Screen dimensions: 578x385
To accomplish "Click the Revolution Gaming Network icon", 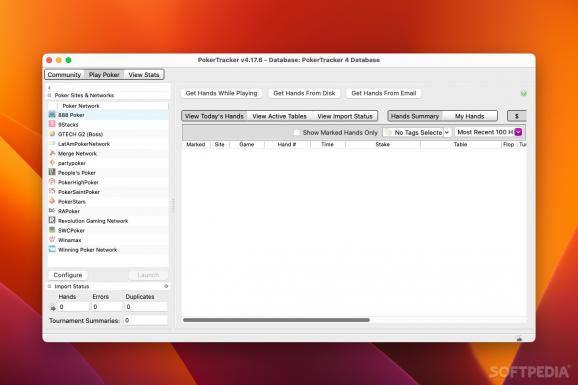I will pyautogui.click(x=52, y=221).
